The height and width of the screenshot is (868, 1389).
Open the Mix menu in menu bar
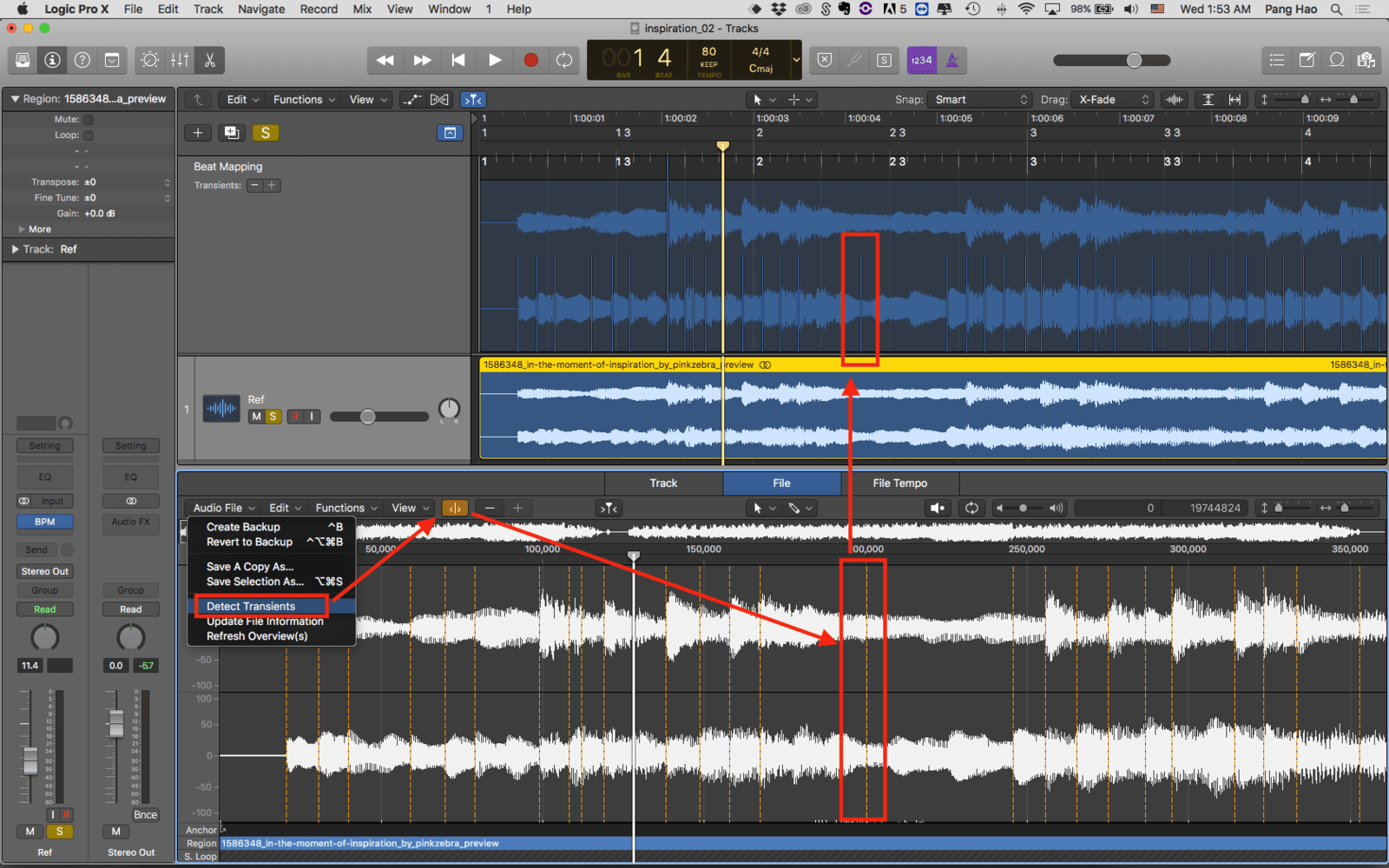point(362,9)
